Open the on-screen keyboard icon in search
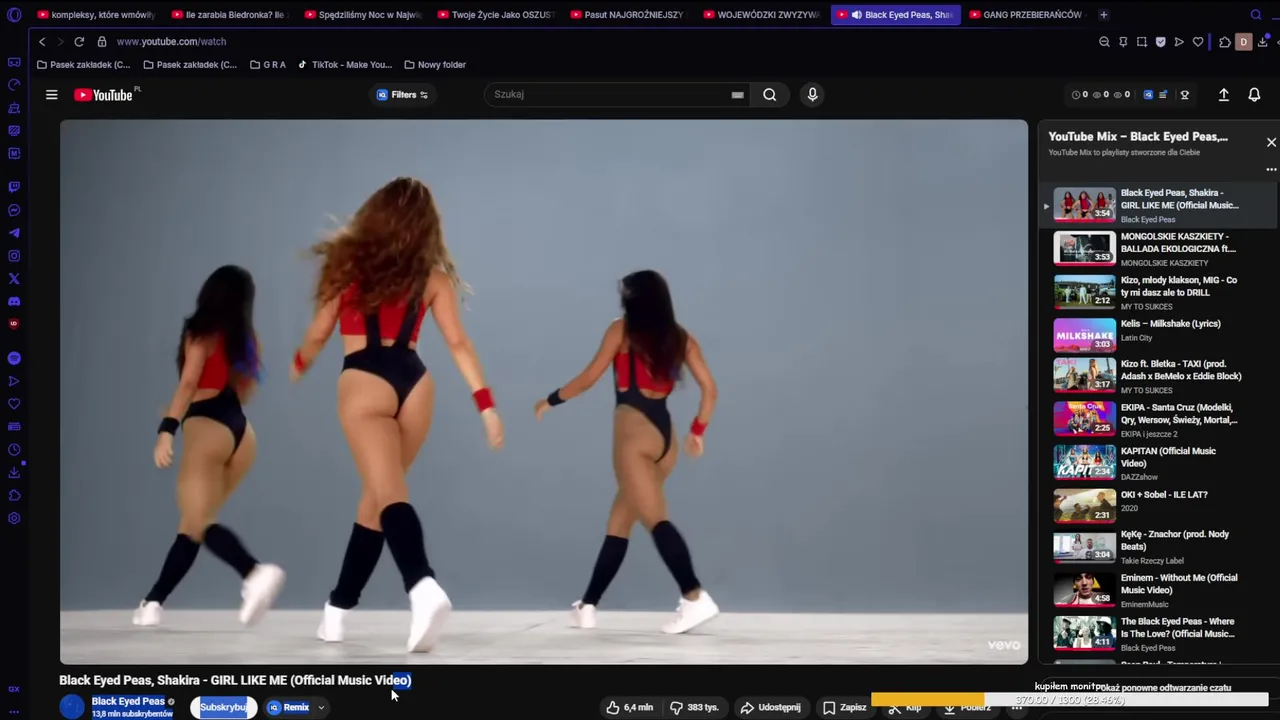 click(737, 95)
